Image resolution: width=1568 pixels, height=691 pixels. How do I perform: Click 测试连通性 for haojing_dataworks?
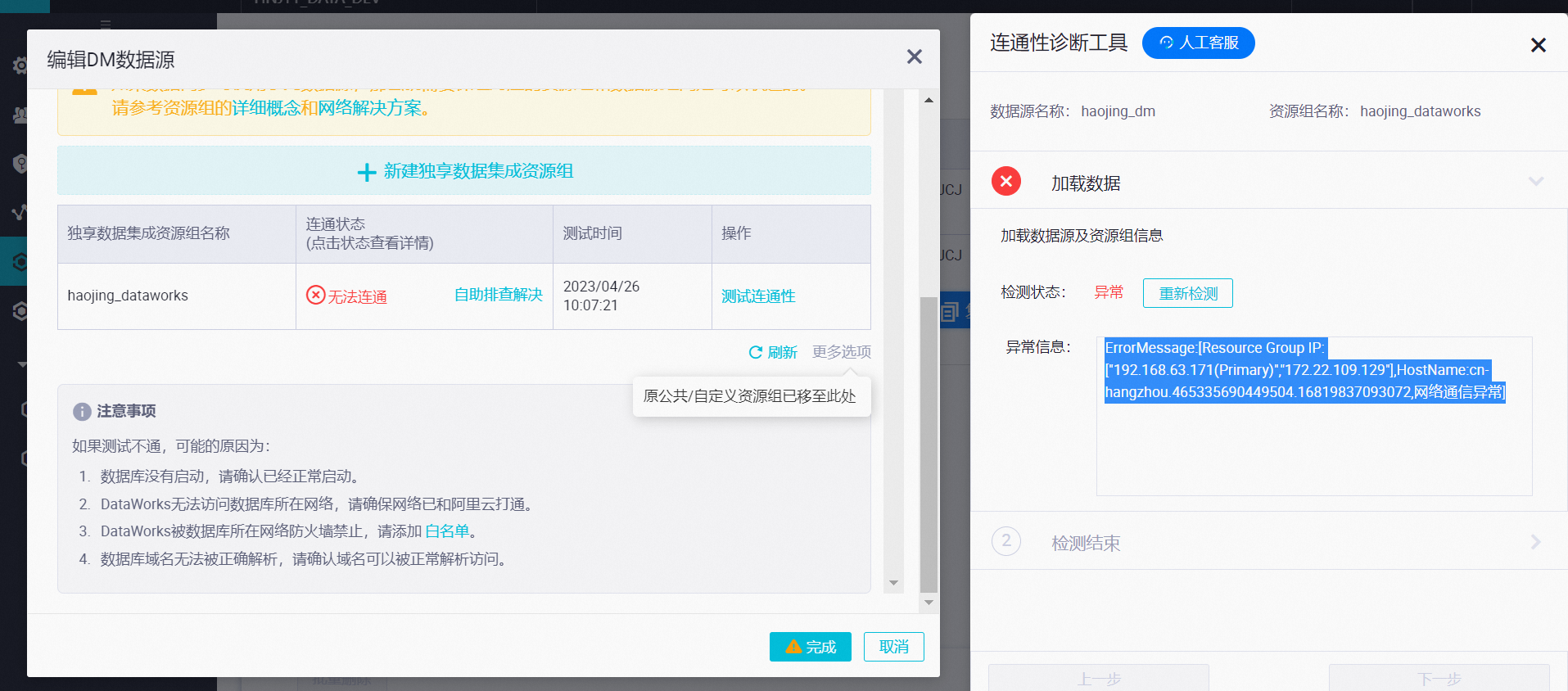758,296
